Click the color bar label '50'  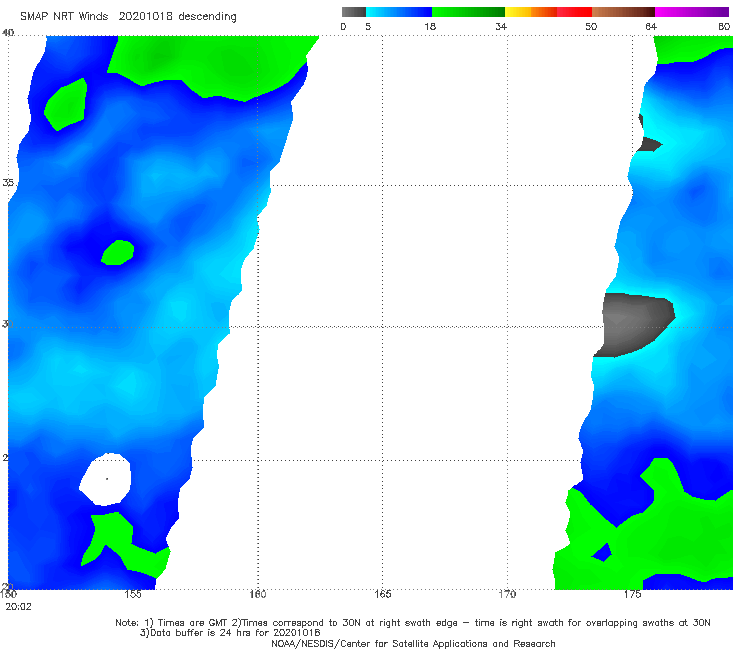coord(591,27)
